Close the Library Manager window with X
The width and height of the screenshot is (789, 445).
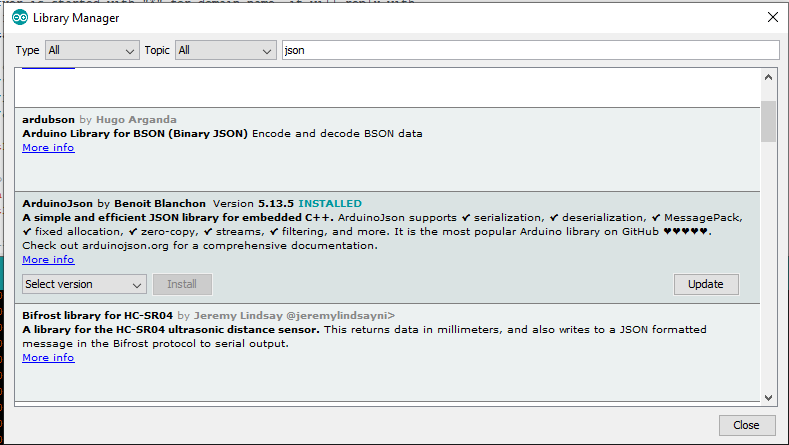coord(773,17)
